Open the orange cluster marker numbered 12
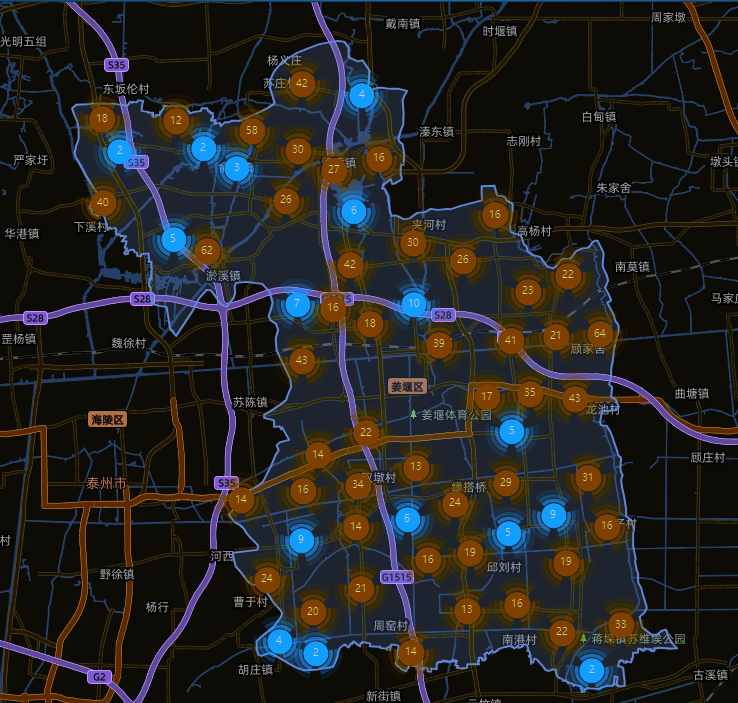This screenshot has width=738, height=703. pyautogui.click(x=176, y=122)
